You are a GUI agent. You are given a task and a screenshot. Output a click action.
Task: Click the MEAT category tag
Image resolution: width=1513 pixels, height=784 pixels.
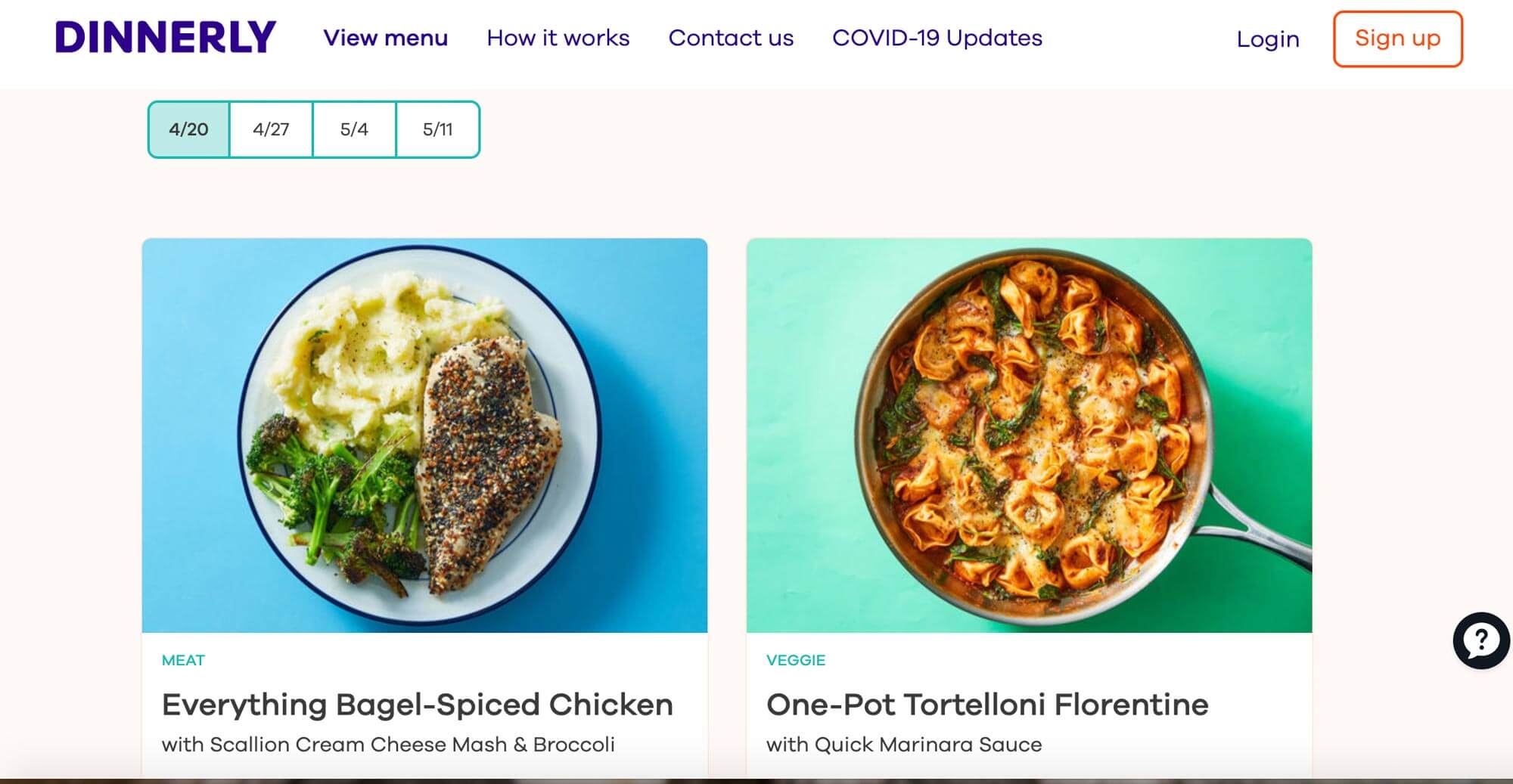click(182, 659)
